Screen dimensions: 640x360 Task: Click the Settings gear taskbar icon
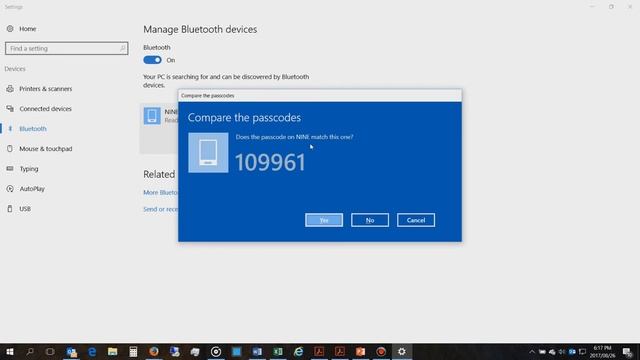point(402,351)
